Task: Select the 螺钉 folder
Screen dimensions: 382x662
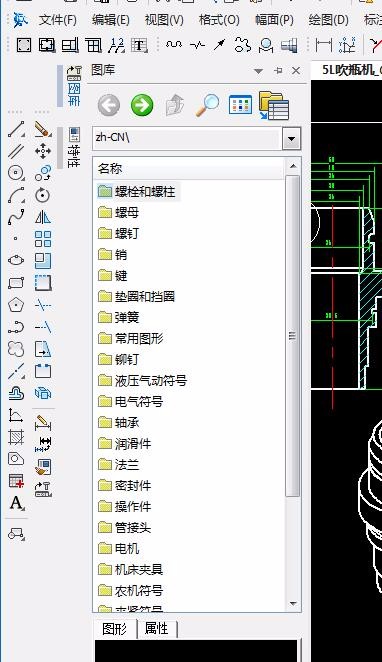Action: [119, 233]
